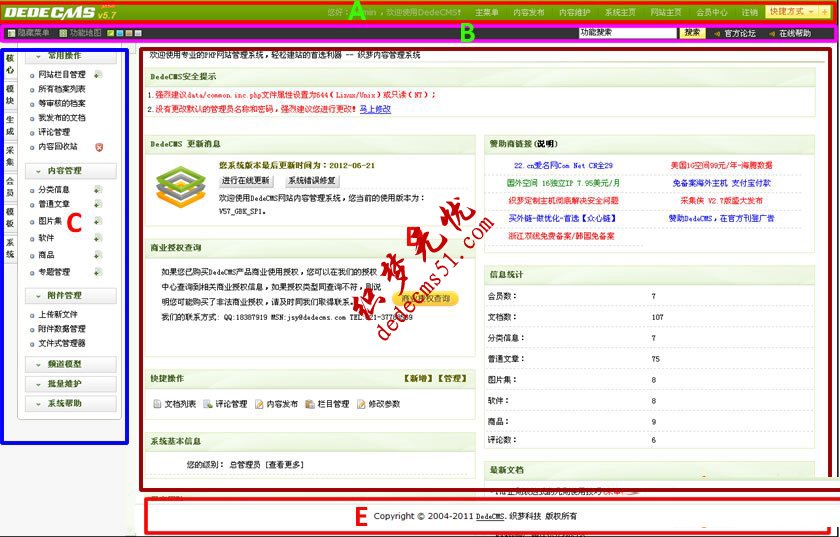840x537 pixels.
Task: Open 内容发布 in the top navigation
Action: [529, 12]
